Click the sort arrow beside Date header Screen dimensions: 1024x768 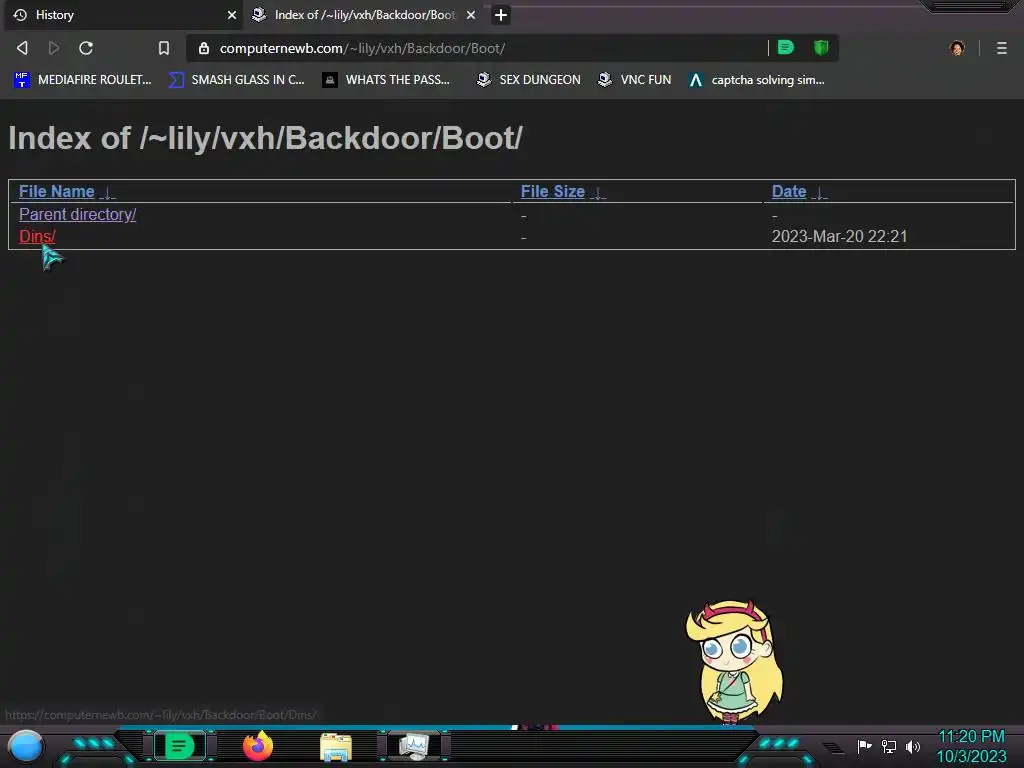coord(819,193)
